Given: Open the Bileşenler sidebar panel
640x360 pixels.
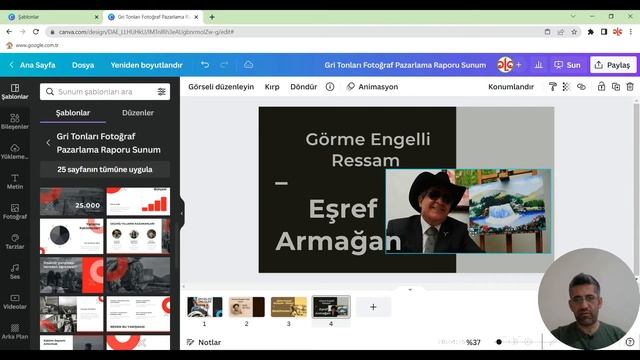Looking at the screenshot, I should [x=15, y=122].
